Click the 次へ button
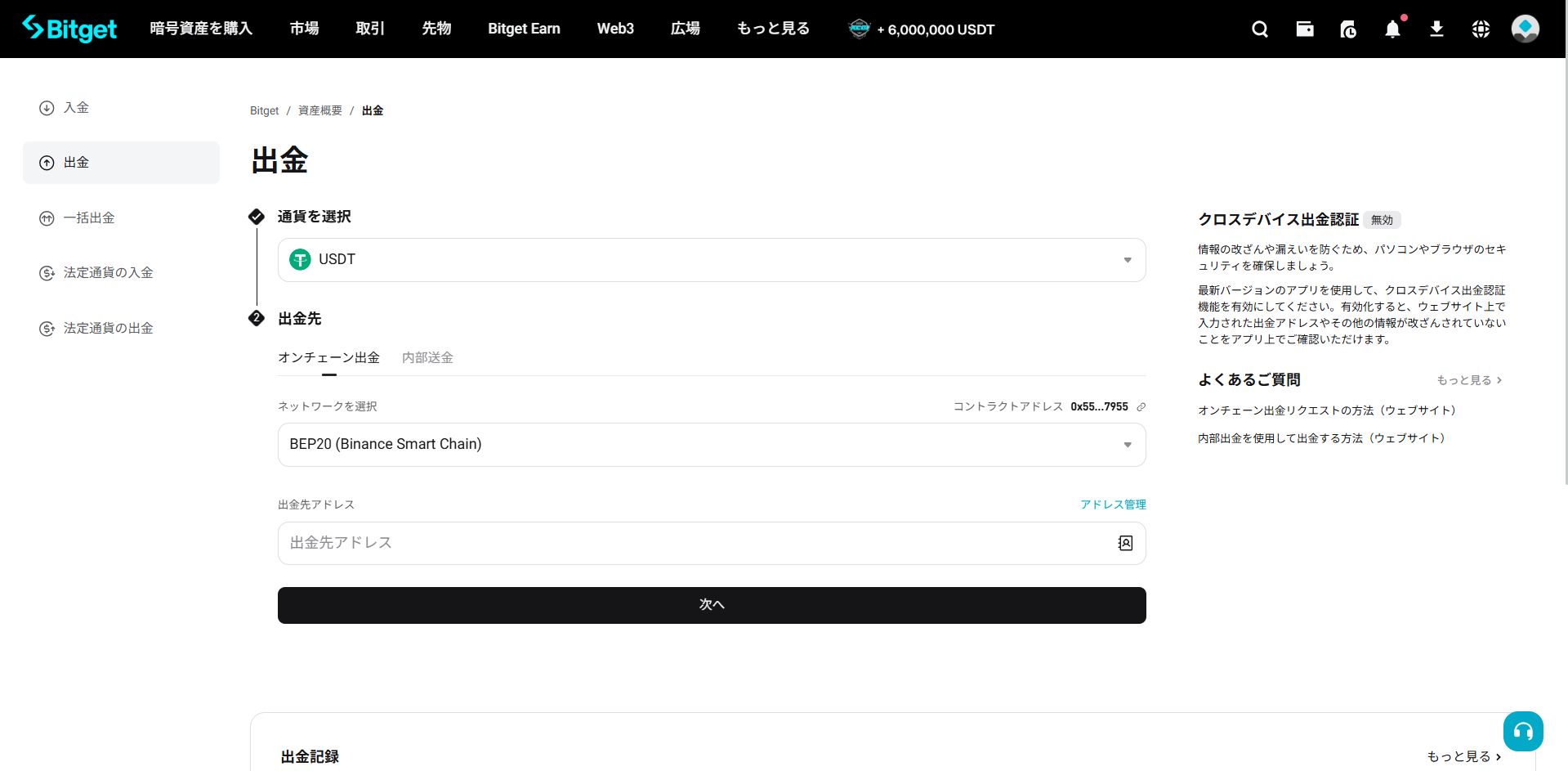 711,605
